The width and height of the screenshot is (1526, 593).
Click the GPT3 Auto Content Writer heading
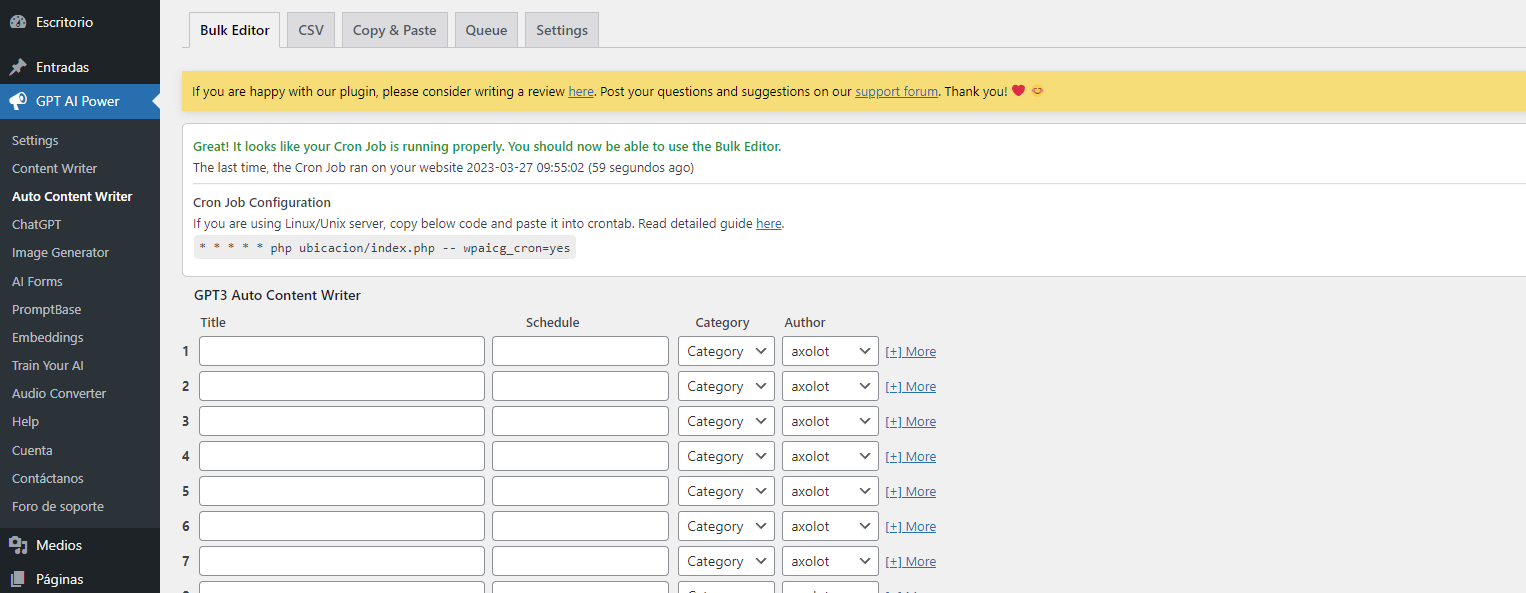coord(277,295)
